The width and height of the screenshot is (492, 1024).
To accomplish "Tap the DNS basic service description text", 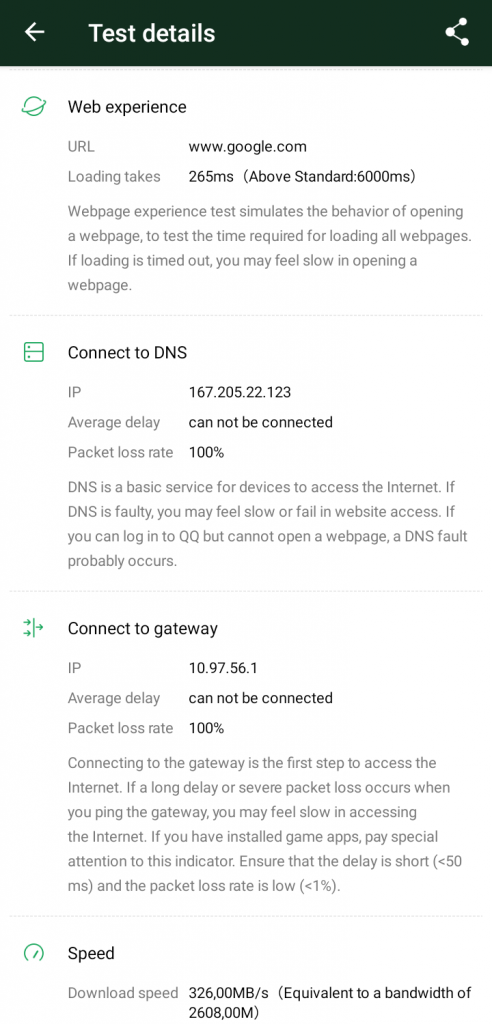I will coord(268,524).
